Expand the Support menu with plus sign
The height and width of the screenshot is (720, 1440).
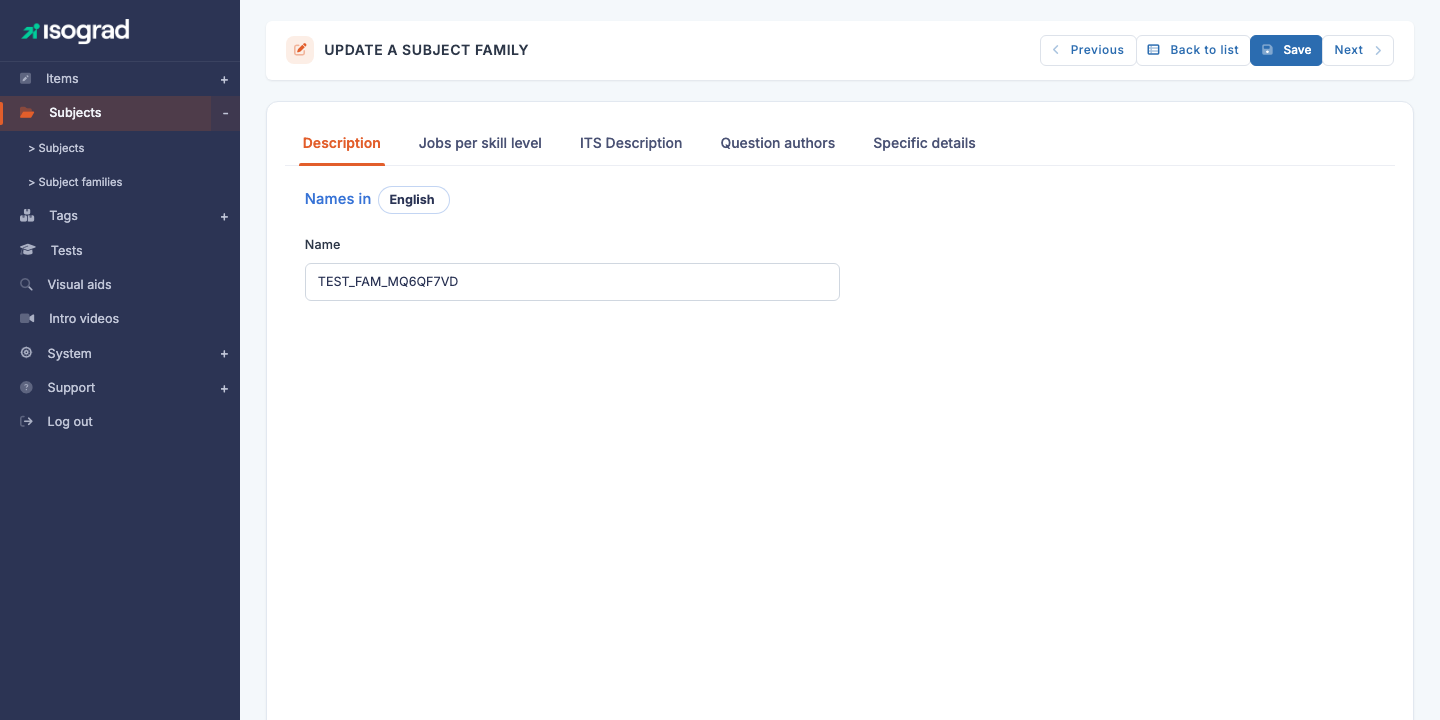(224, 388)
